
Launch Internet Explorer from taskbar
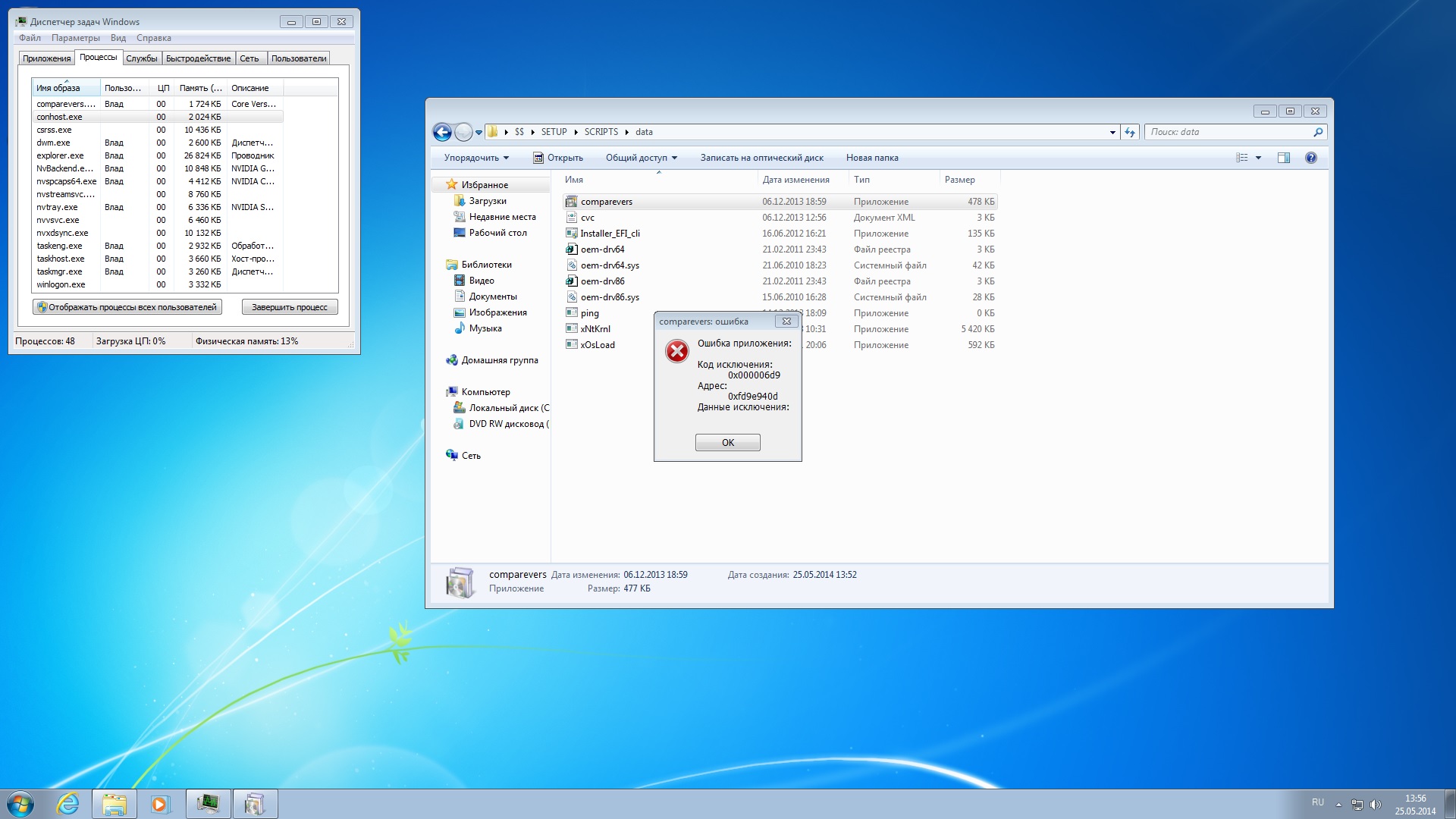[68, 804]
